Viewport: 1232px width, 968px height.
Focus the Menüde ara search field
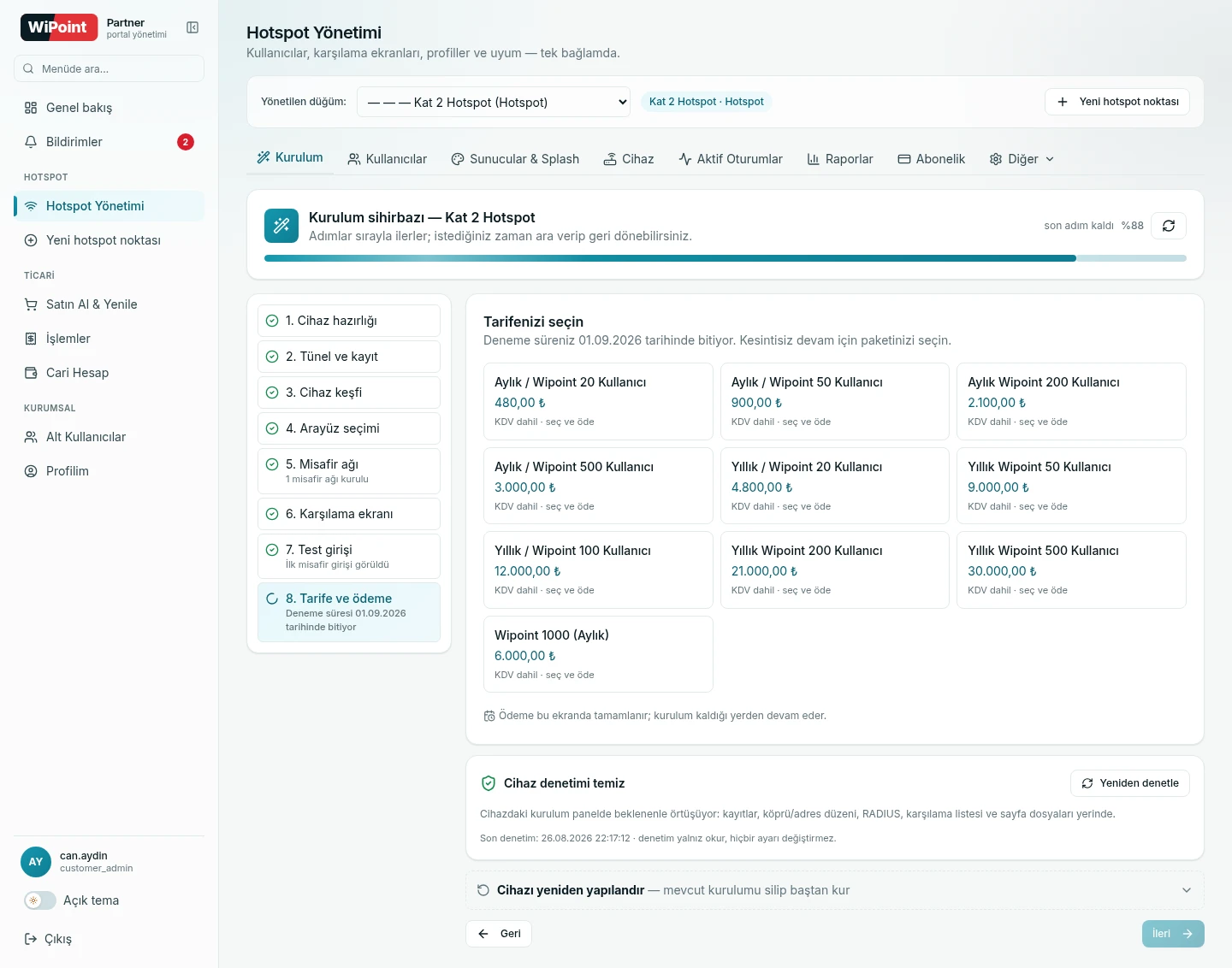coord(109,68)
